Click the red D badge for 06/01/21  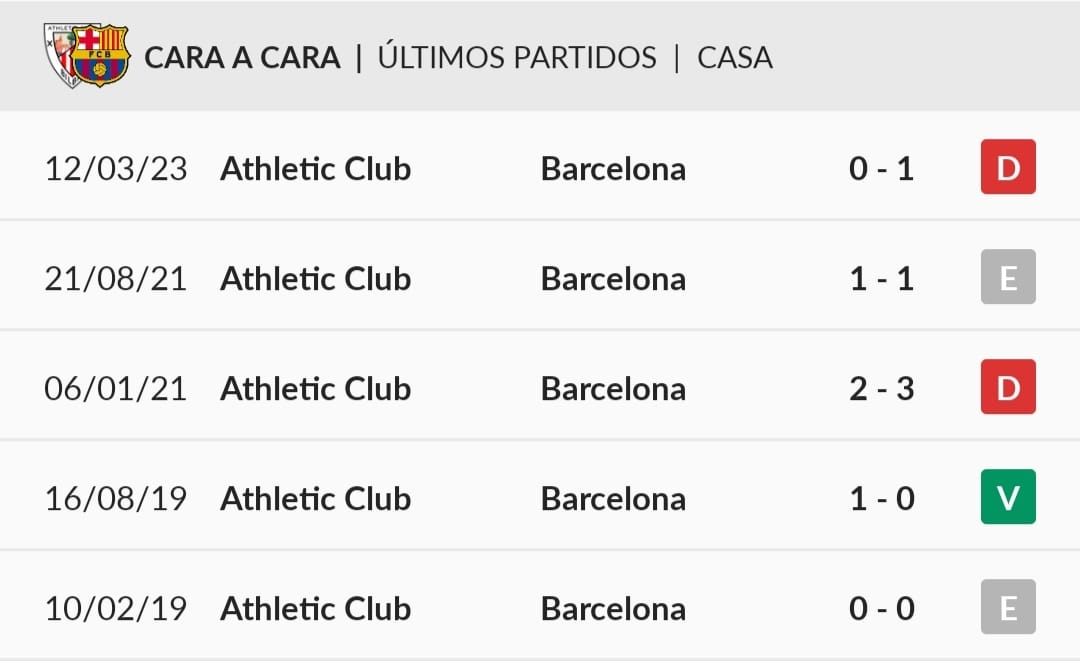pyautogui.click(x=1008, y=387)
